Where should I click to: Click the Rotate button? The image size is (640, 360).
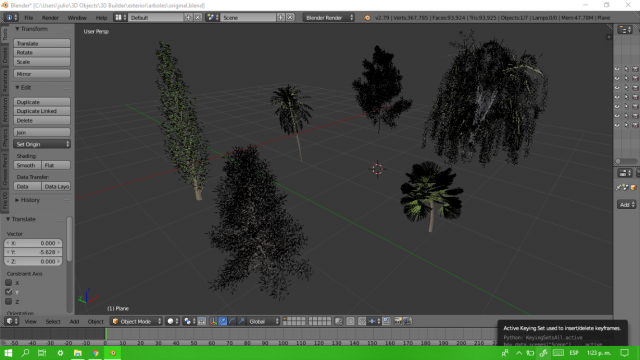tap(42, 52)
